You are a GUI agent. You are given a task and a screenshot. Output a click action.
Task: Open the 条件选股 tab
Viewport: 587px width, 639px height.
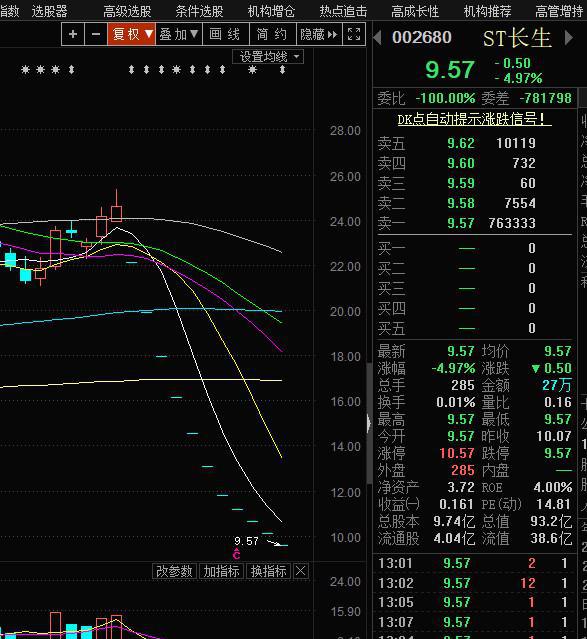[199, 11]
